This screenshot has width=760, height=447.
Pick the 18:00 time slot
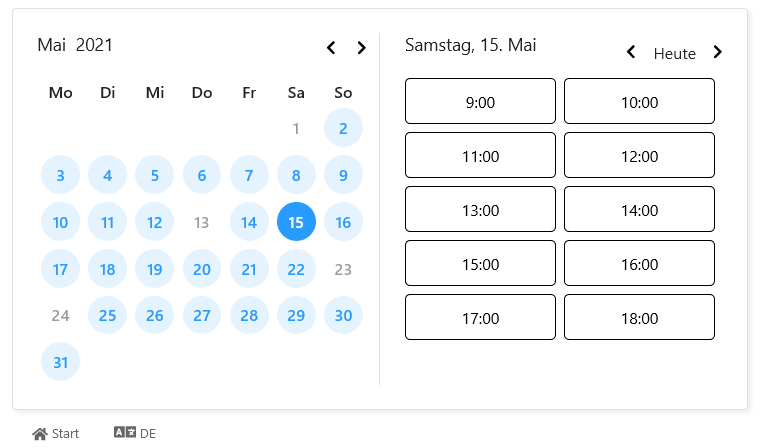click(639, 317)
